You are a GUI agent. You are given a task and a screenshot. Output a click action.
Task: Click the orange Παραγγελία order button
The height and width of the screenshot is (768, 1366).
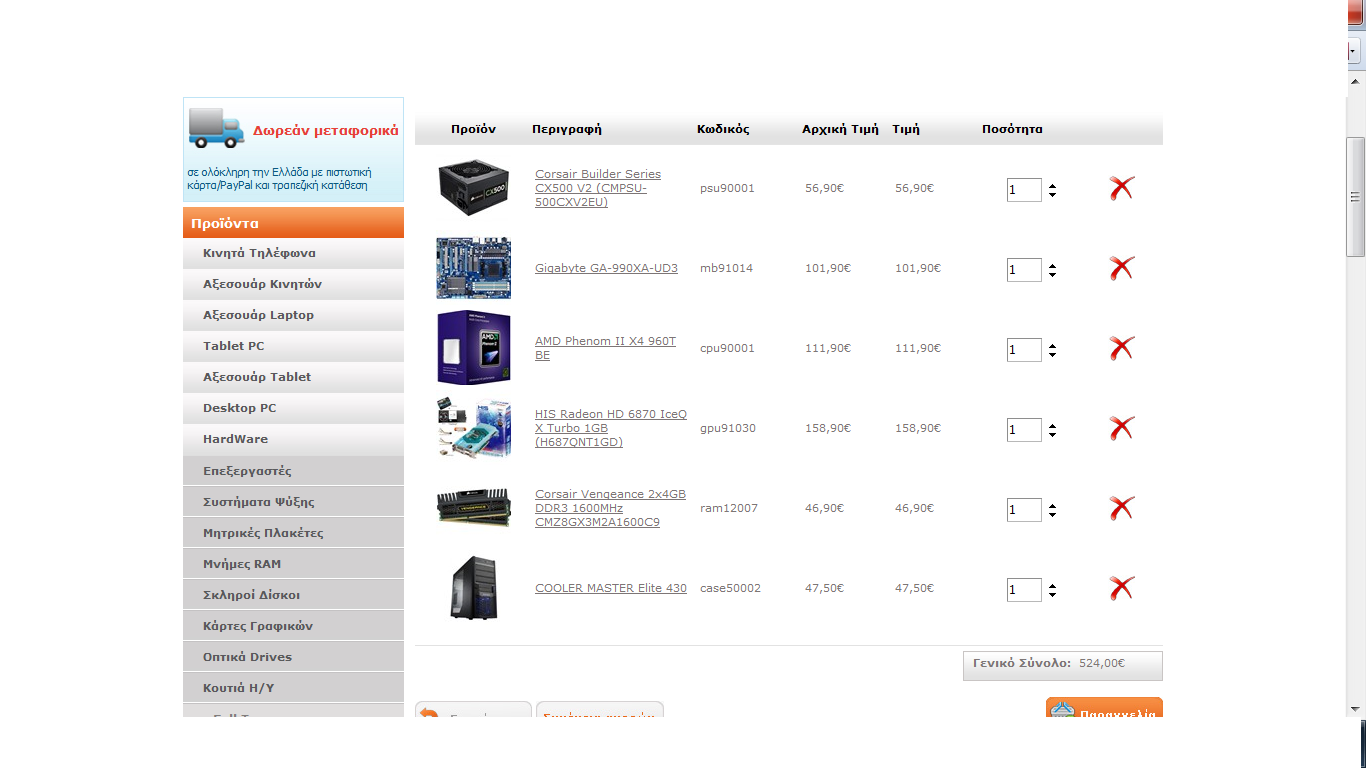[x=1104, y=708]
